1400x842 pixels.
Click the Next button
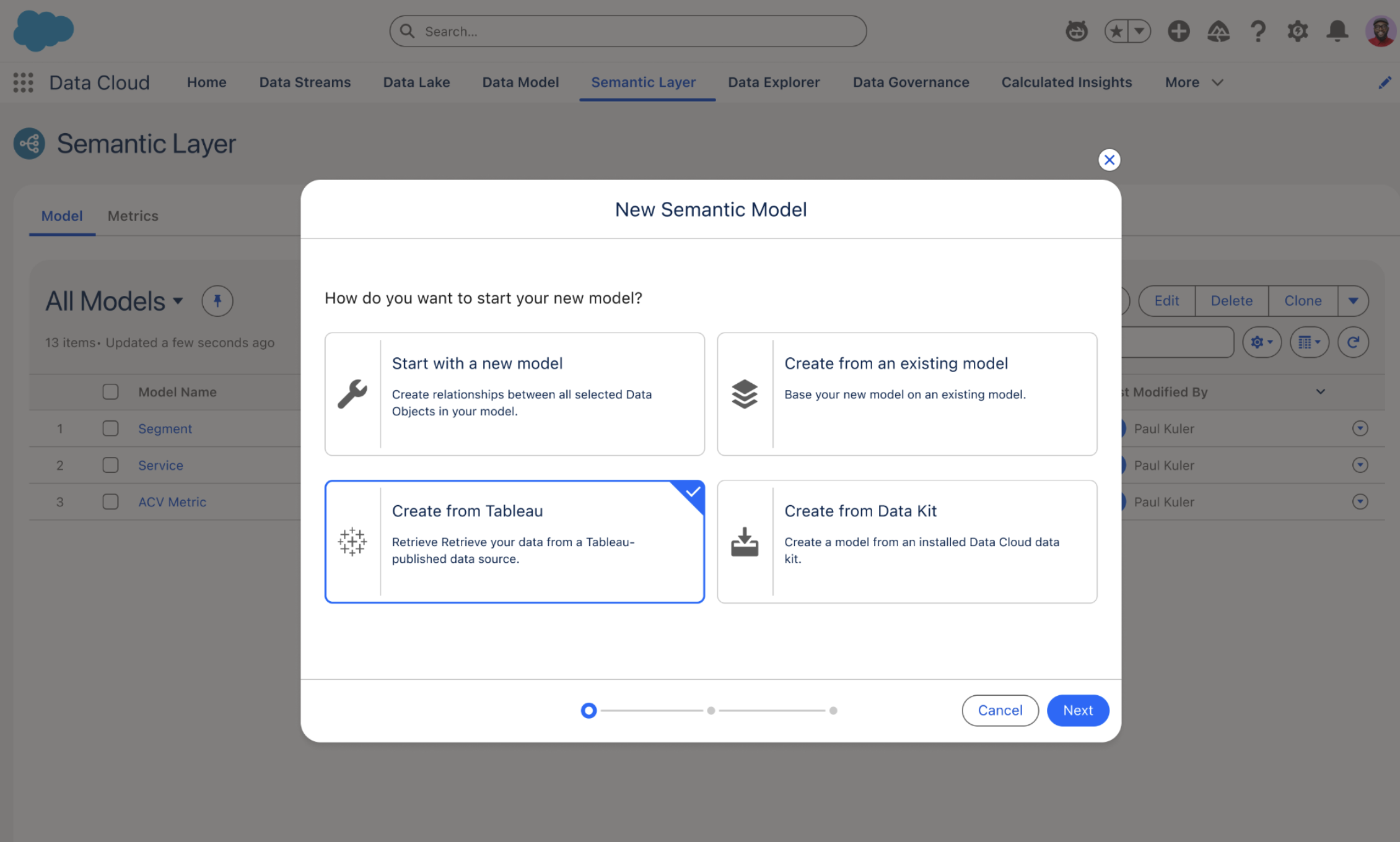pos(1077,710)
